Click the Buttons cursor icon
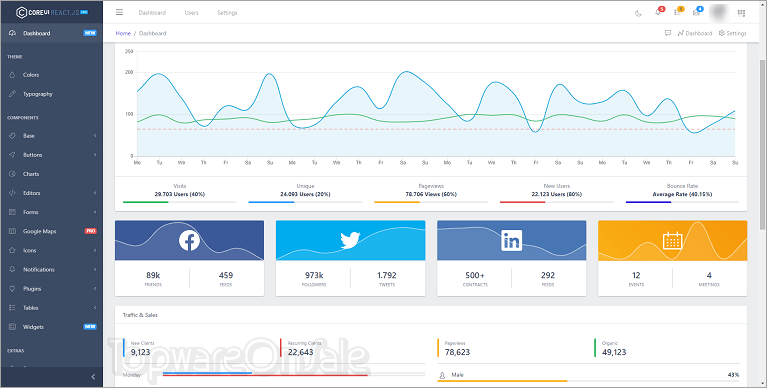Screen dimensions: 767x388 [x=12, y=155]
